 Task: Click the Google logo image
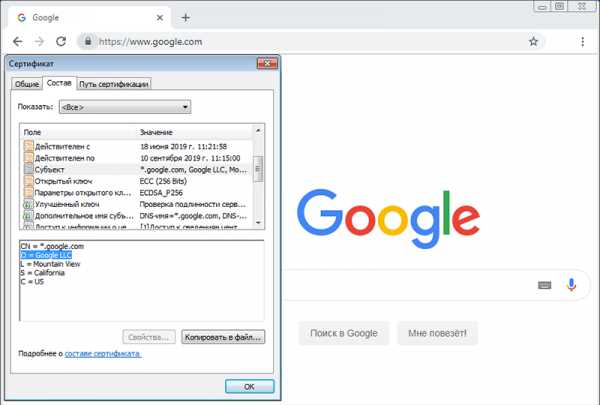(388, 219)
